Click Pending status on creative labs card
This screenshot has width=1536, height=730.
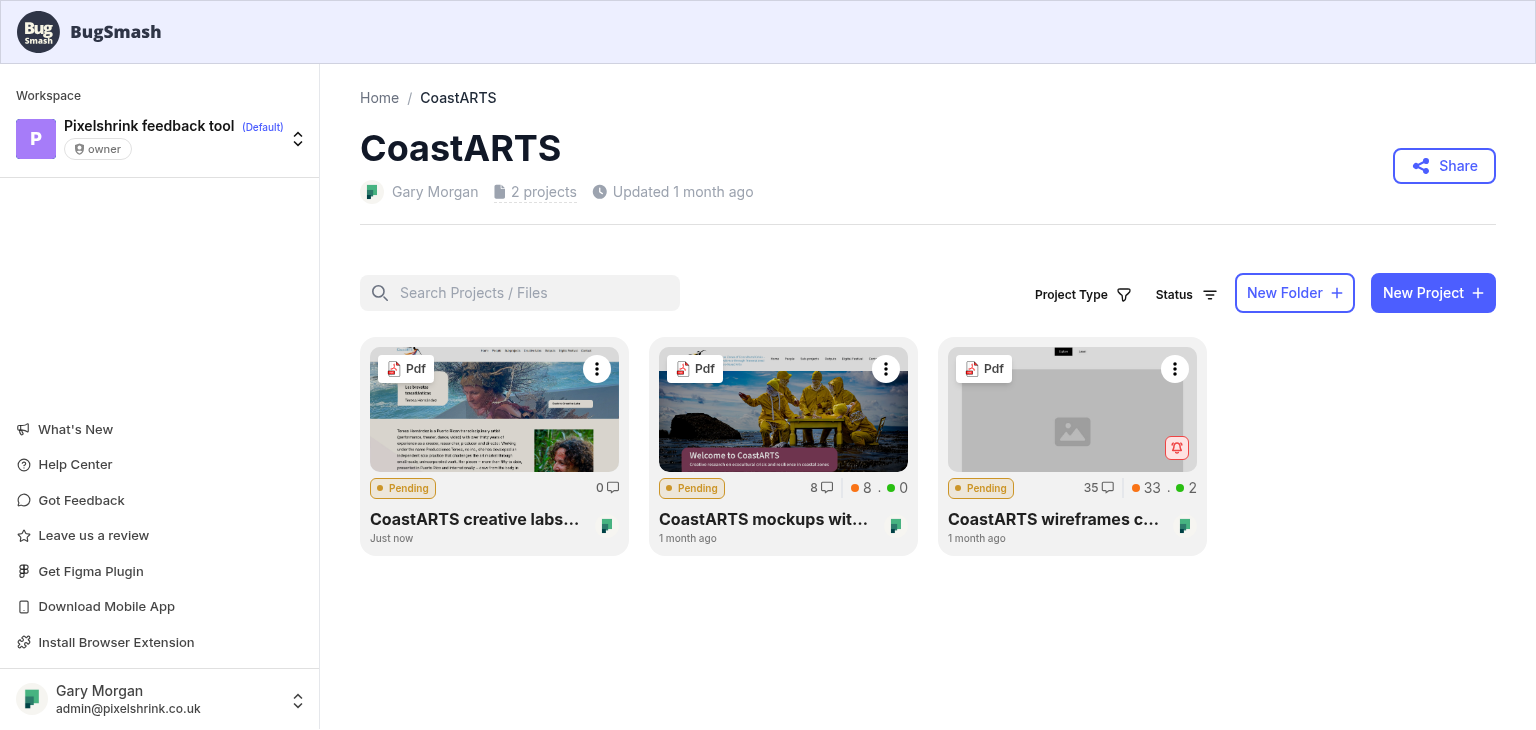[x=403, y=488]
